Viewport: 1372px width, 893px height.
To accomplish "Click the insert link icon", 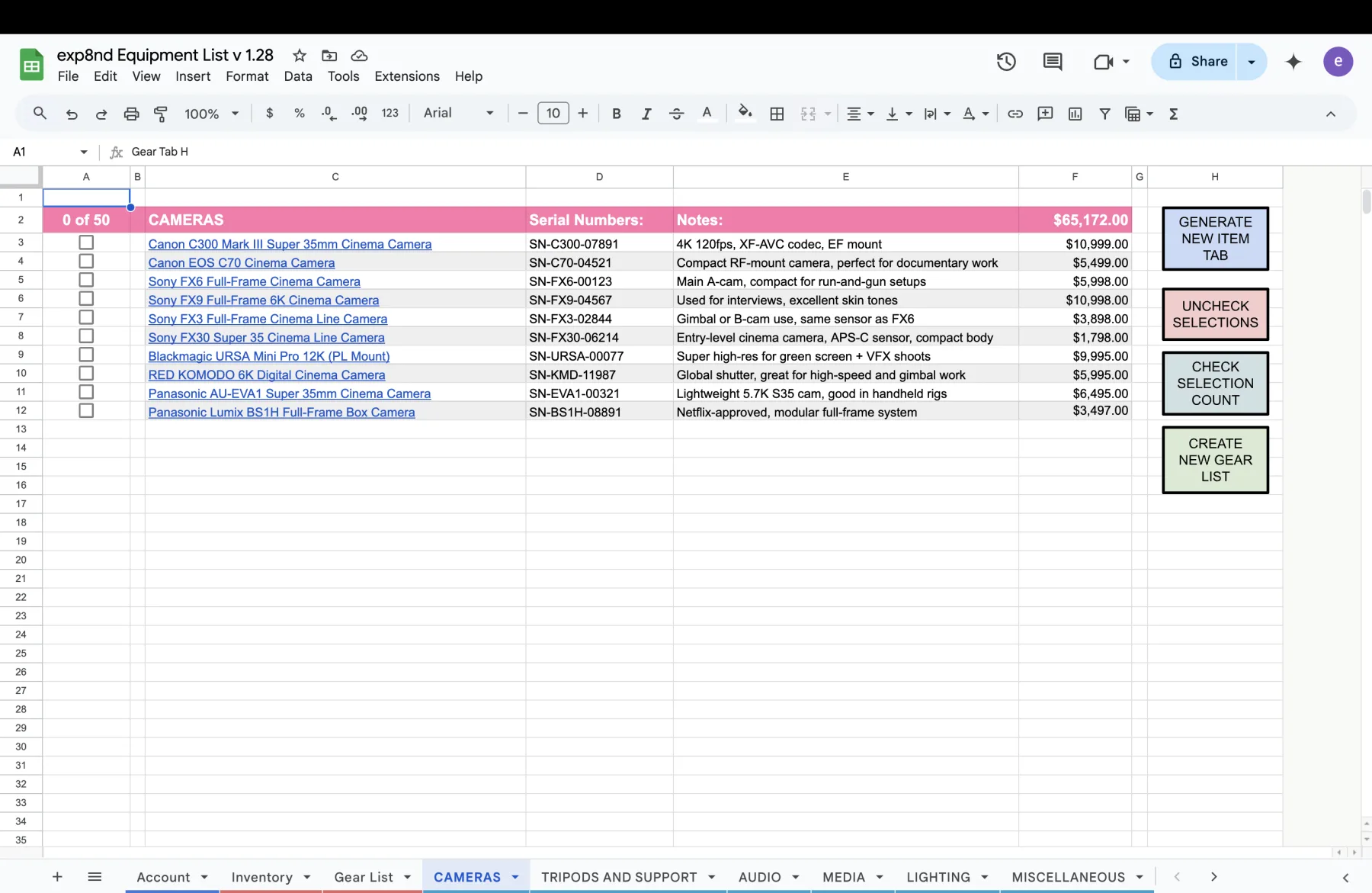I will click(x=1015, y=114).
